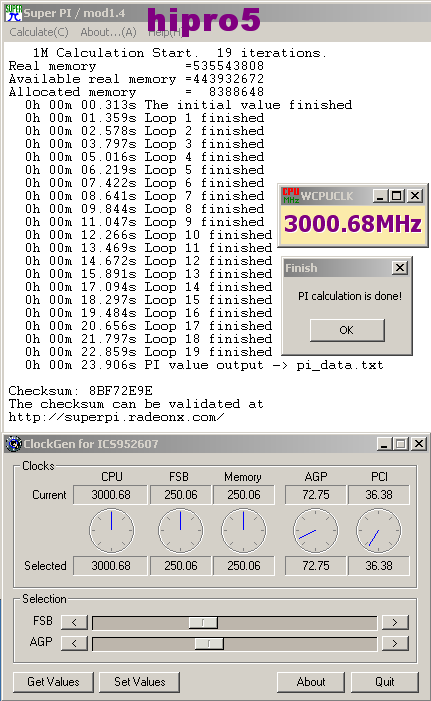Click the FSB clock gauge dial
This screenshot has width=431, height=701.
point(181,530)
